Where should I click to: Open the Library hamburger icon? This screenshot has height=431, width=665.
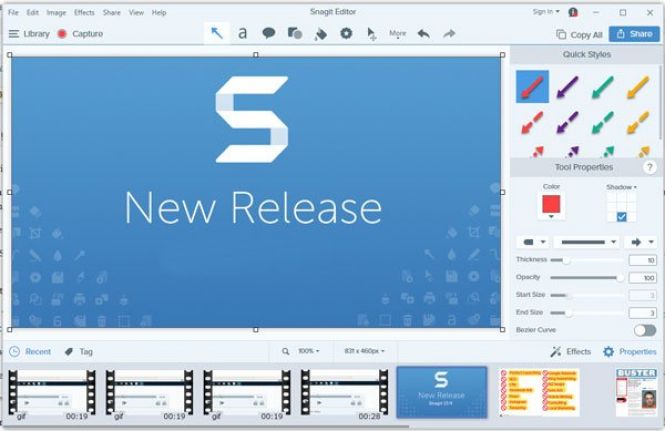(14, 34)
